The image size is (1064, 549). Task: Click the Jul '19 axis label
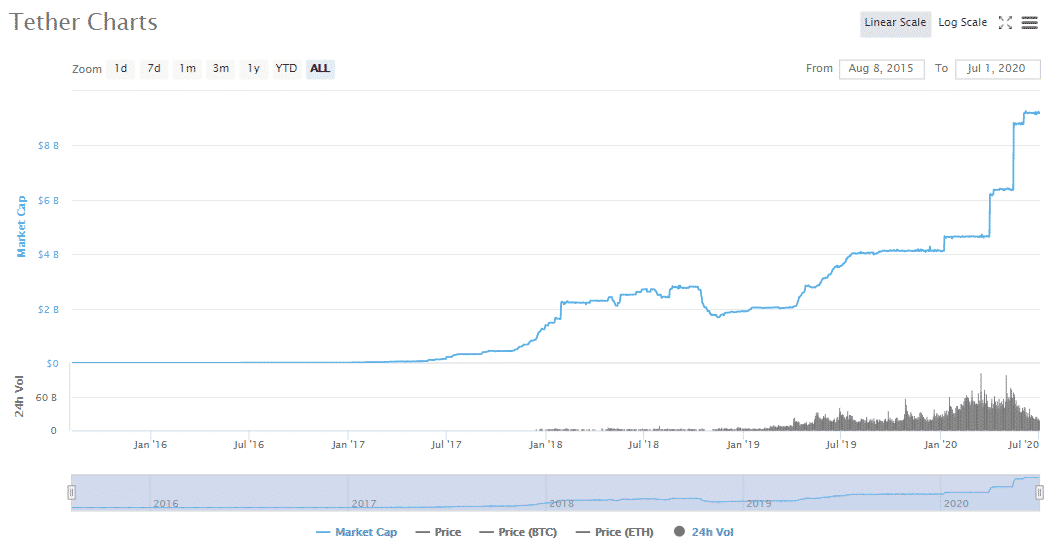(x=841, y=444)
